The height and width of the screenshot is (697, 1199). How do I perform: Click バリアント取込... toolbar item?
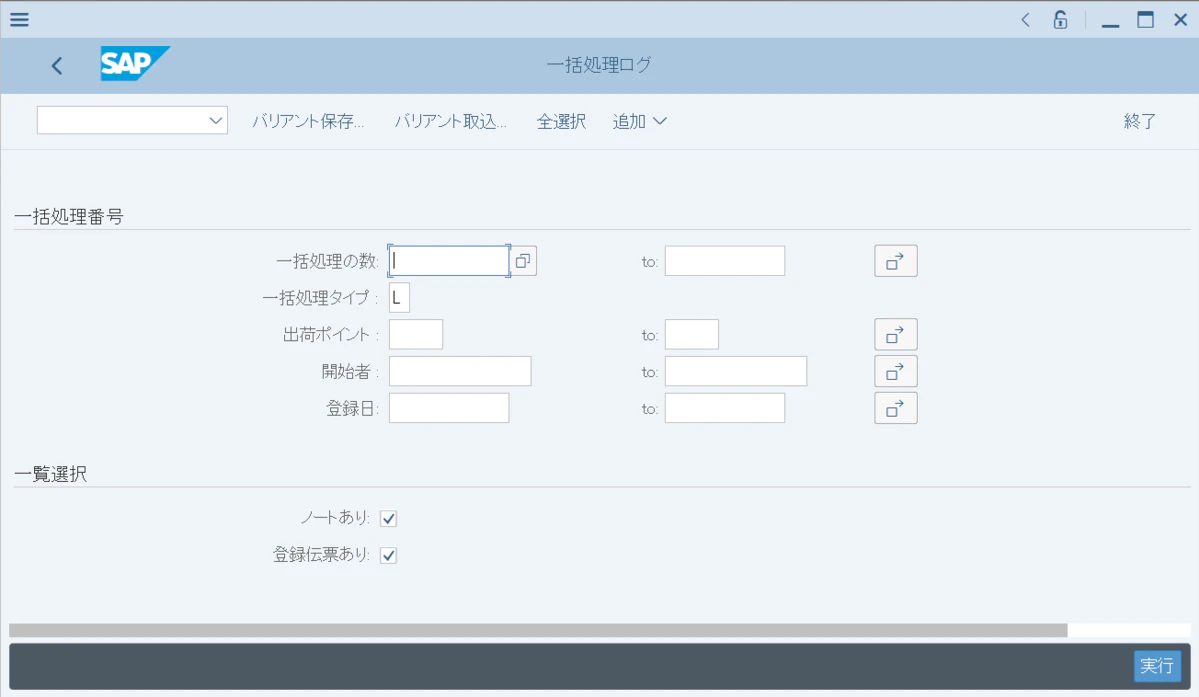(450, 122)
